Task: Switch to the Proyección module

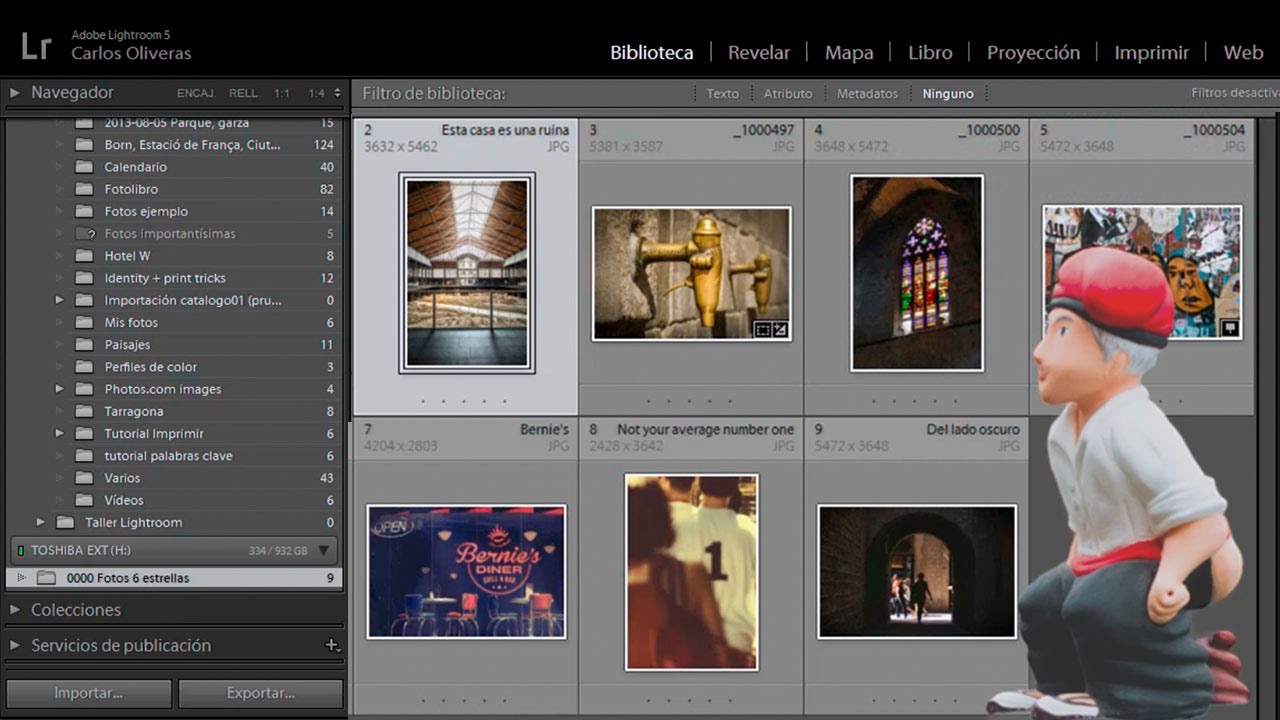Action: tap(1033, 53)
